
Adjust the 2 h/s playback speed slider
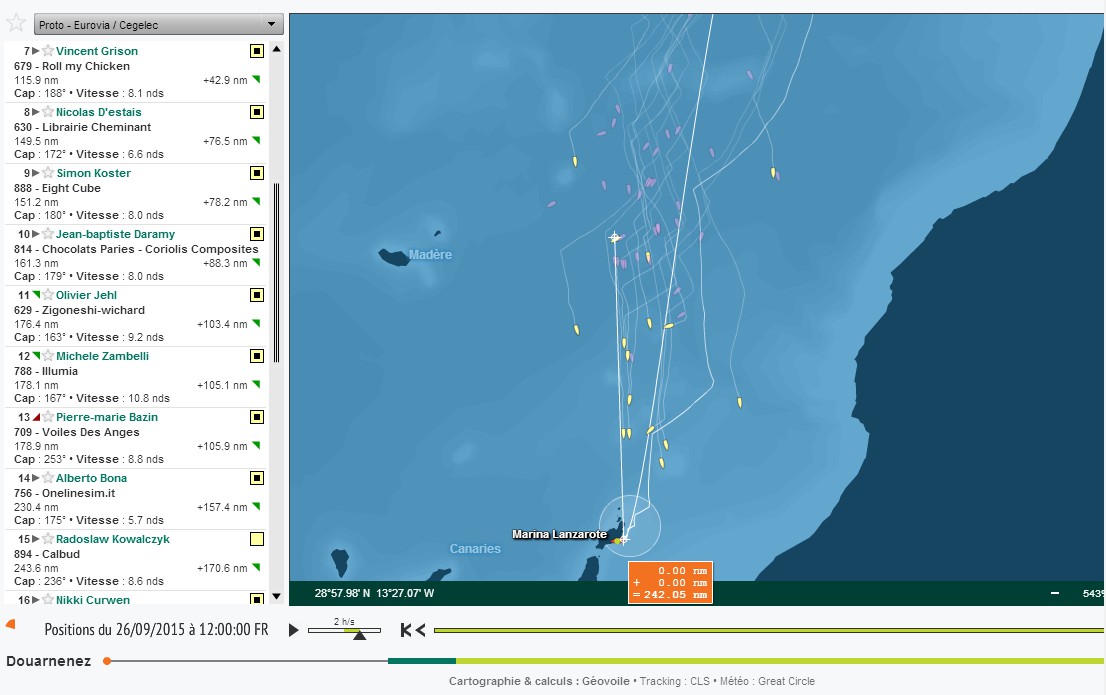(x=359, y=635)
